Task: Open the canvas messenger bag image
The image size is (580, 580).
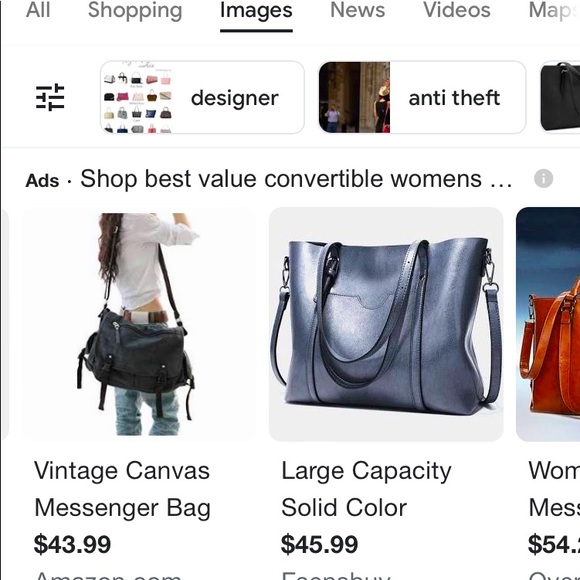Action: click(x=138, y=324)
